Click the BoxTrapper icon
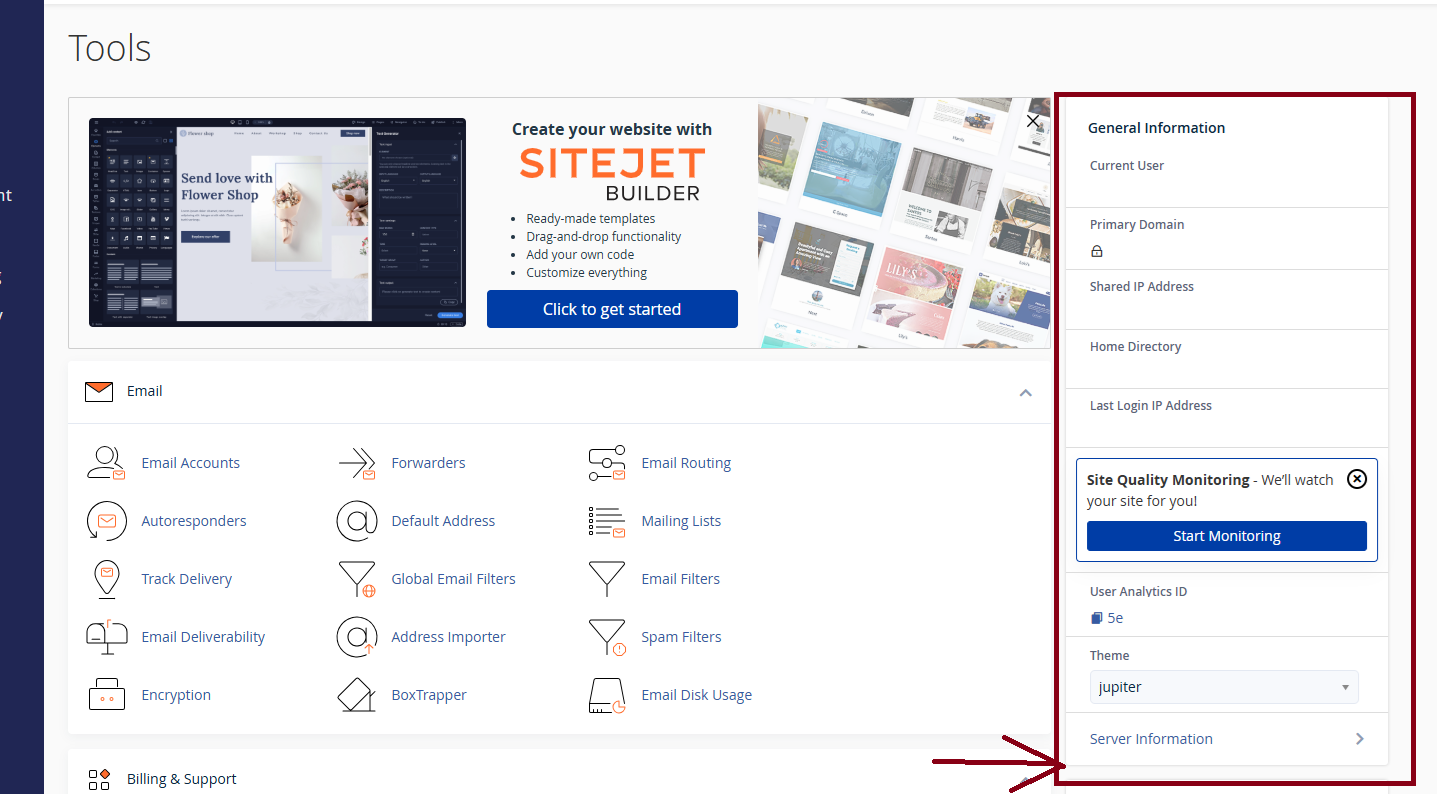This screenshot has width=1437, height=794. (x=356, y=695)
